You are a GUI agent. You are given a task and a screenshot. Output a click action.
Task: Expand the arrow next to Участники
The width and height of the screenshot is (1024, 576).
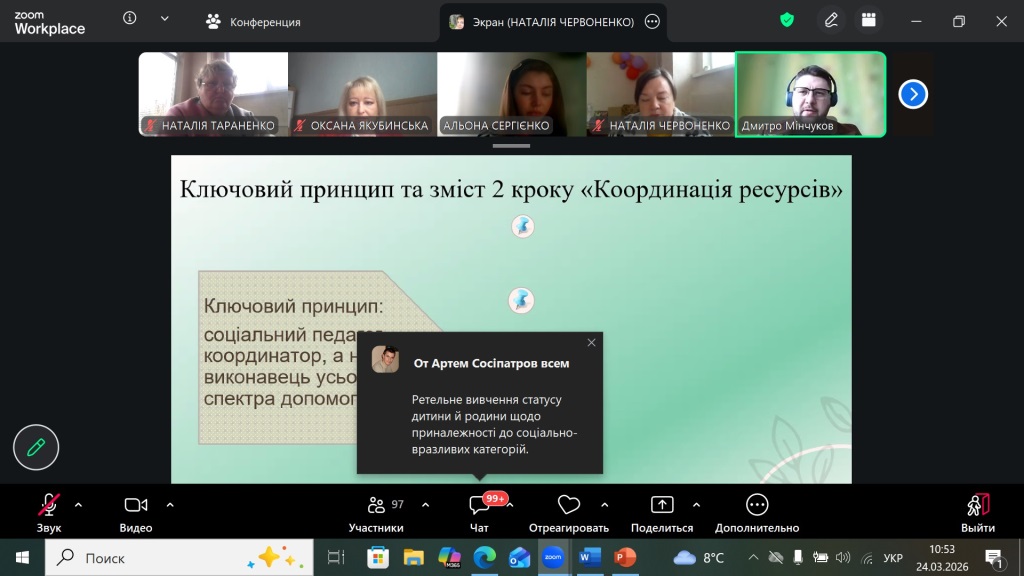pyautogui.click(x=425, y=505)
